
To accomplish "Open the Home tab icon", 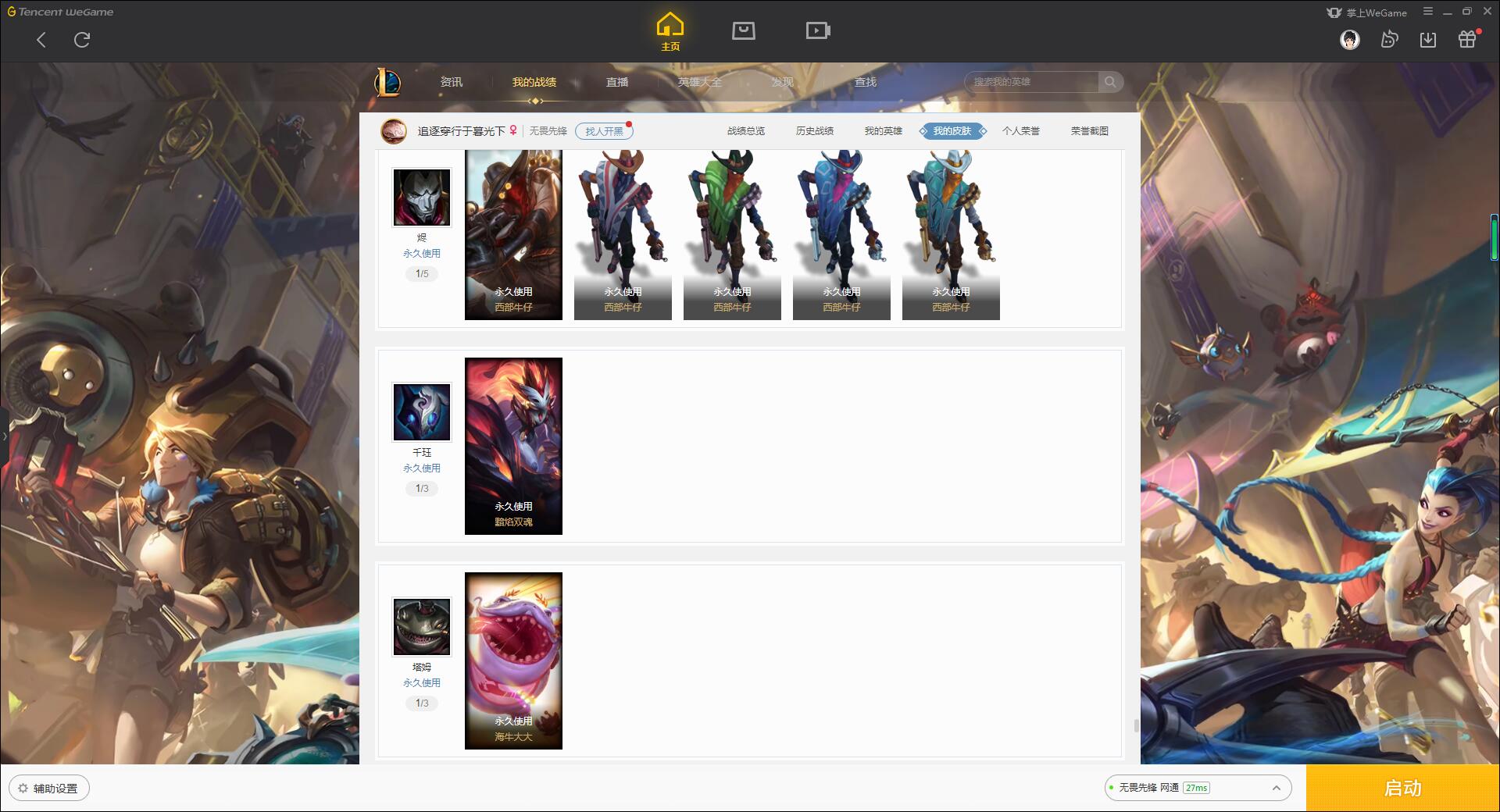I will [x=670, y=31].
